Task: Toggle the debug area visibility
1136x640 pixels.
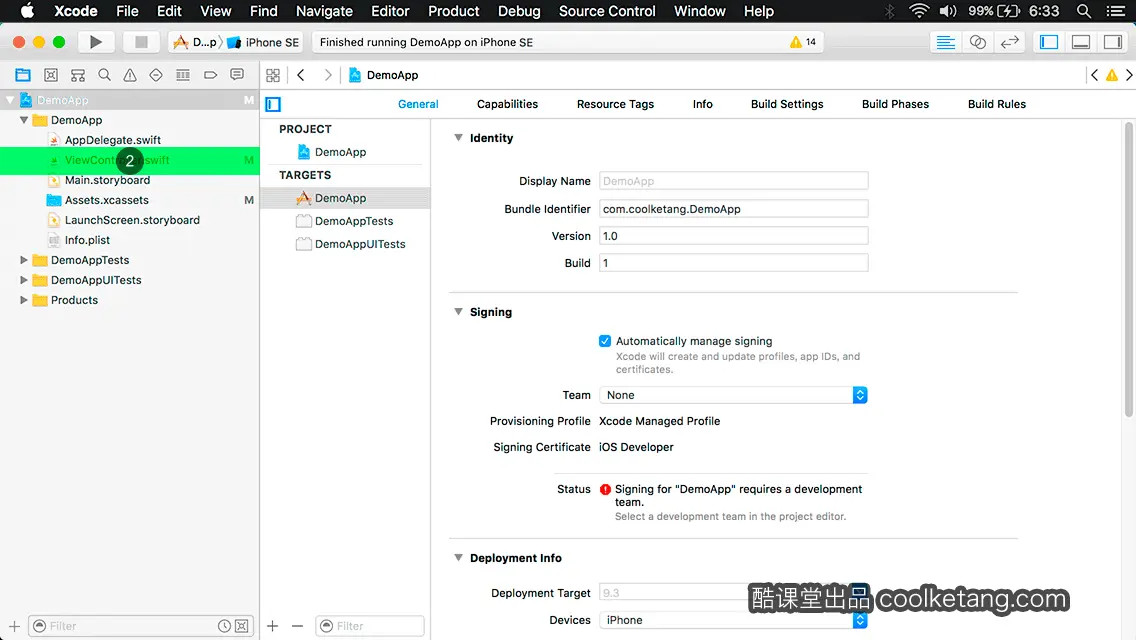Action: tap(1081, 42)
